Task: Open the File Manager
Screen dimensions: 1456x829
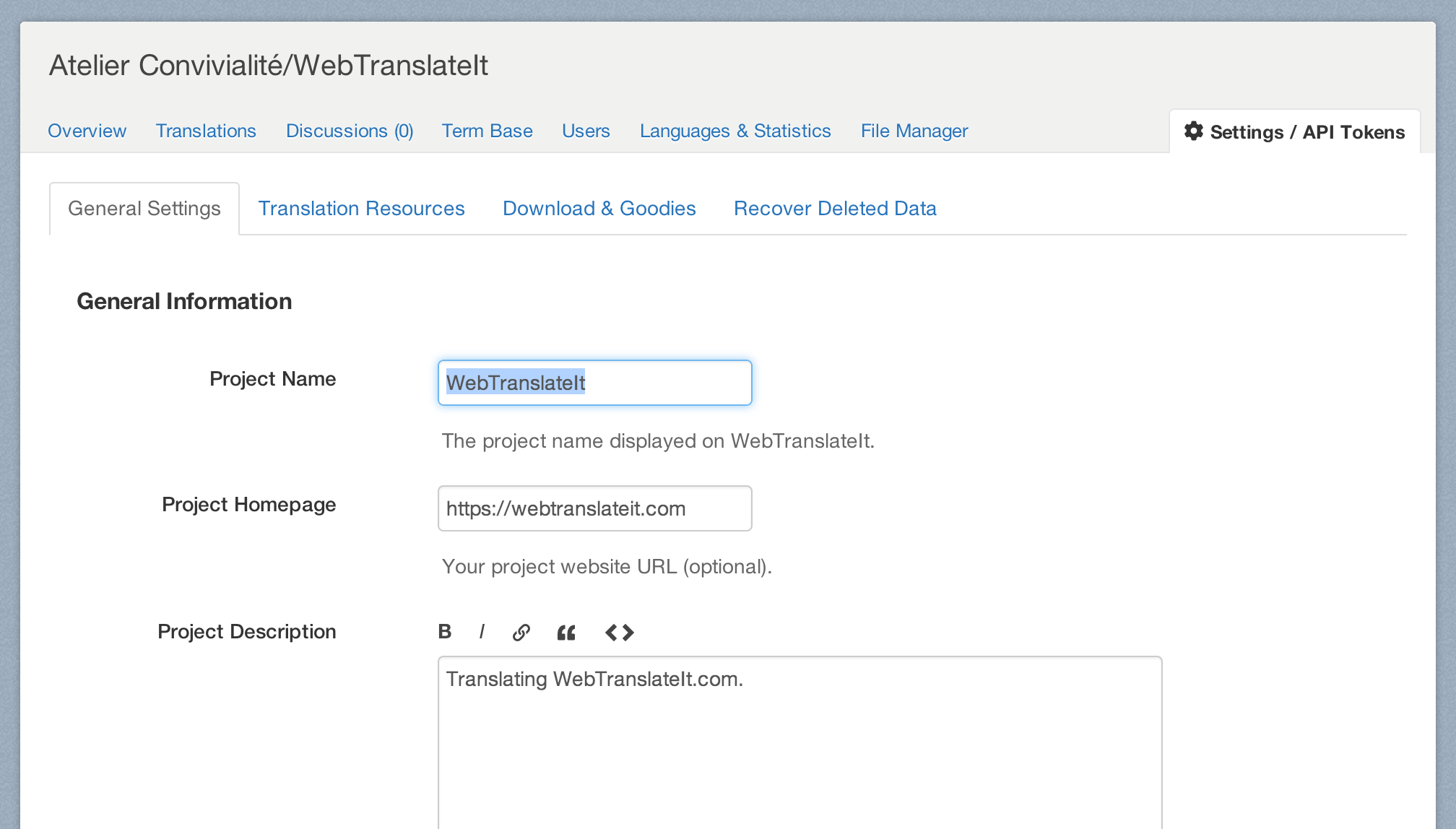Action: pos(914,131)
